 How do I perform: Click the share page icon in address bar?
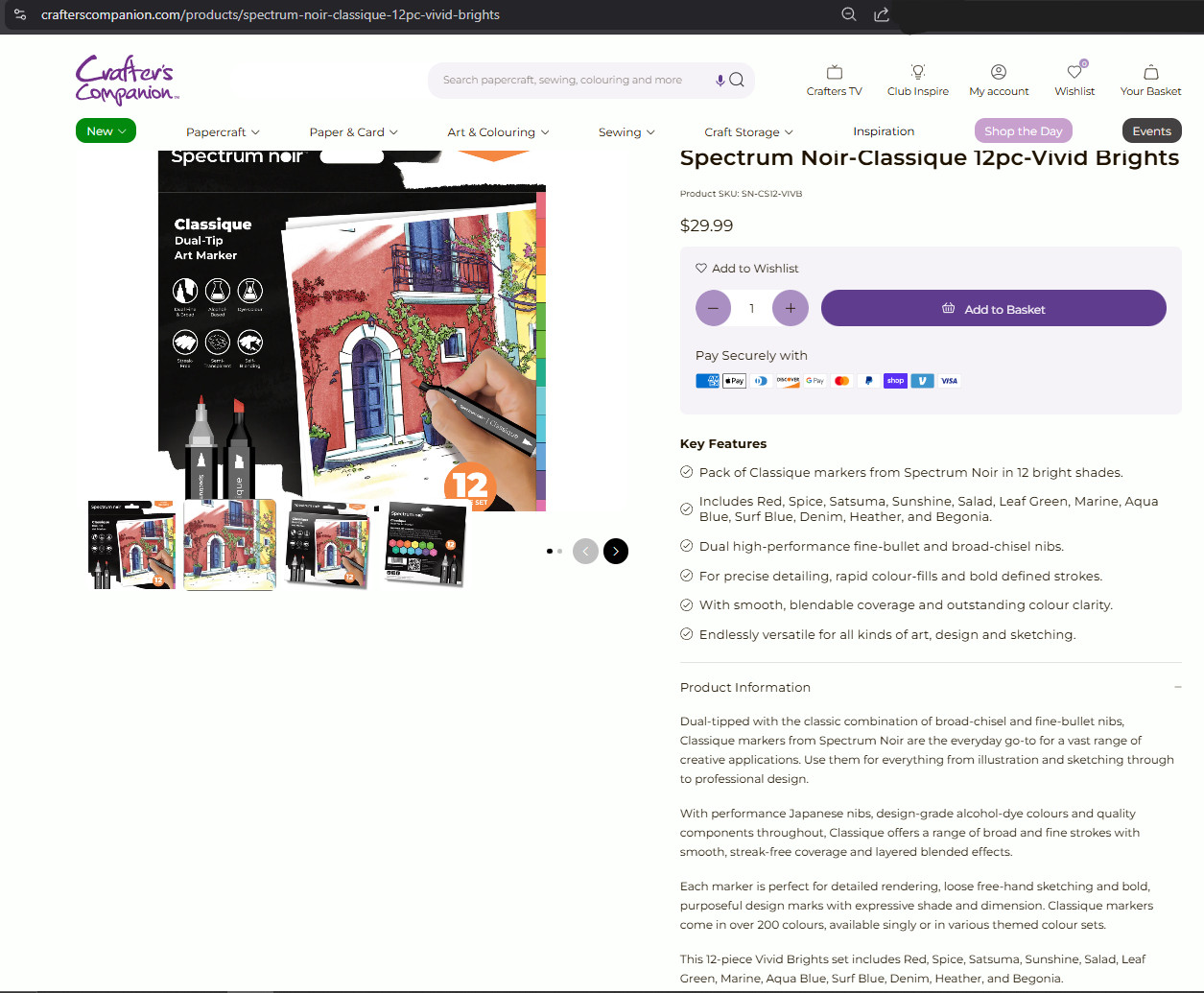click(882, 14)
